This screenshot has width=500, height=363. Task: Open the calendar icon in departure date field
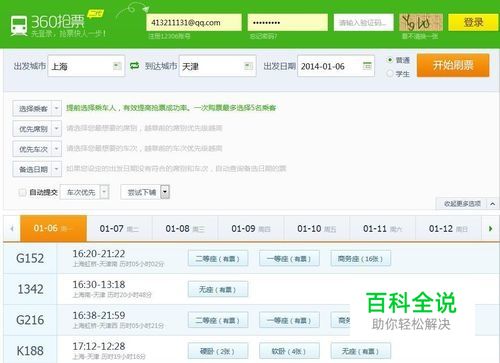pyautogui.click(x=367, y=66)
